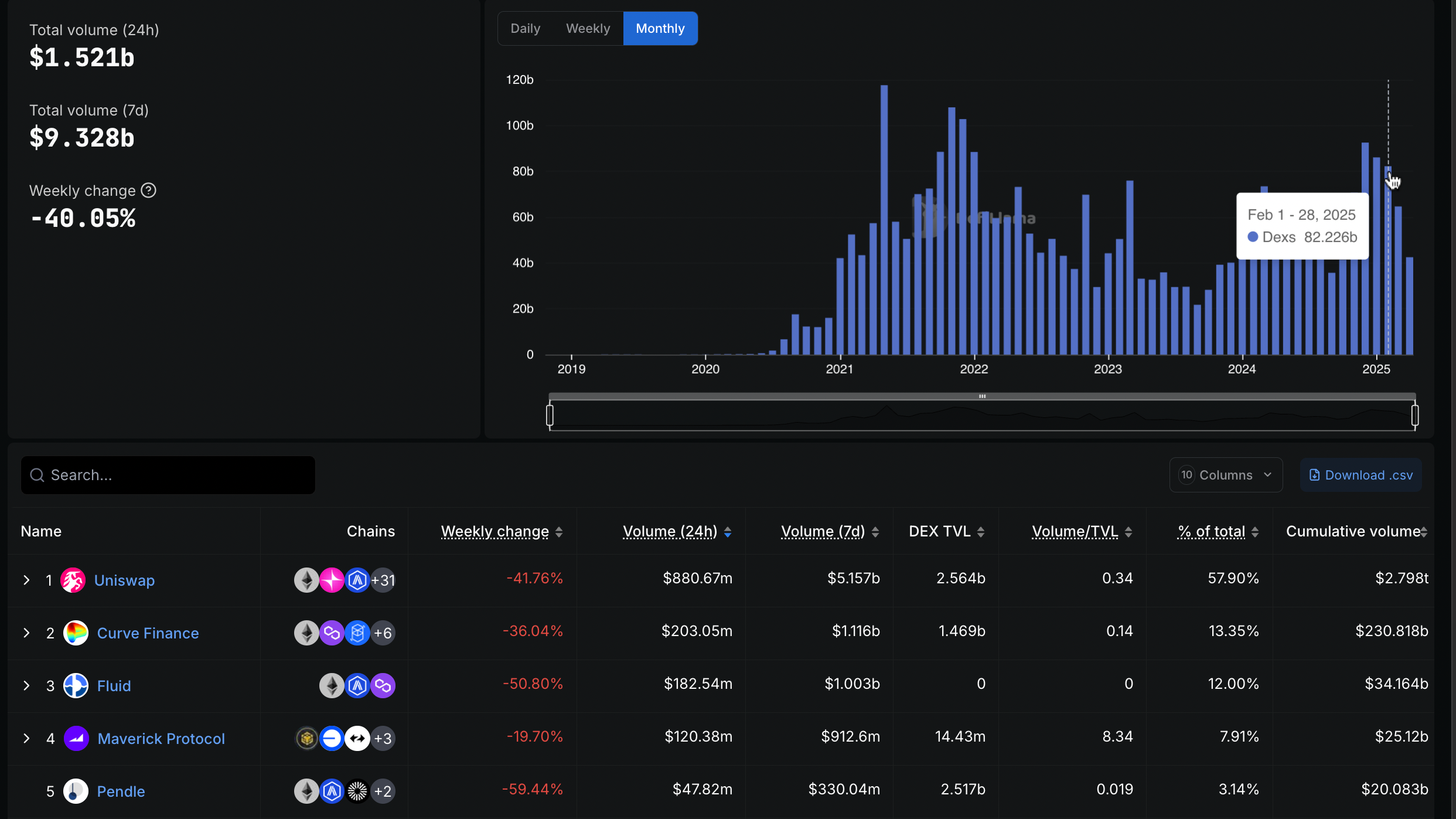Open the Columns dropdown
Image resolution: width=1456 pixels, height=819 pixels.
coord(1226,475)
